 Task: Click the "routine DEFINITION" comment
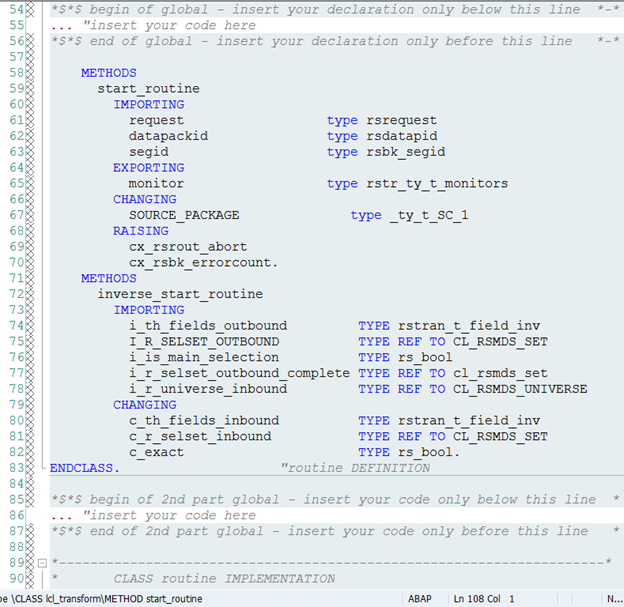pyautogui.click(x=355, y=468)
